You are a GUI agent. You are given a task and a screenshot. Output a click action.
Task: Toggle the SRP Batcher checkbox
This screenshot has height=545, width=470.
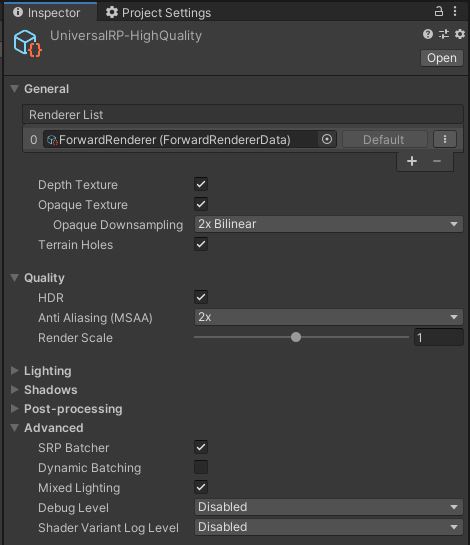coord(201,447)
